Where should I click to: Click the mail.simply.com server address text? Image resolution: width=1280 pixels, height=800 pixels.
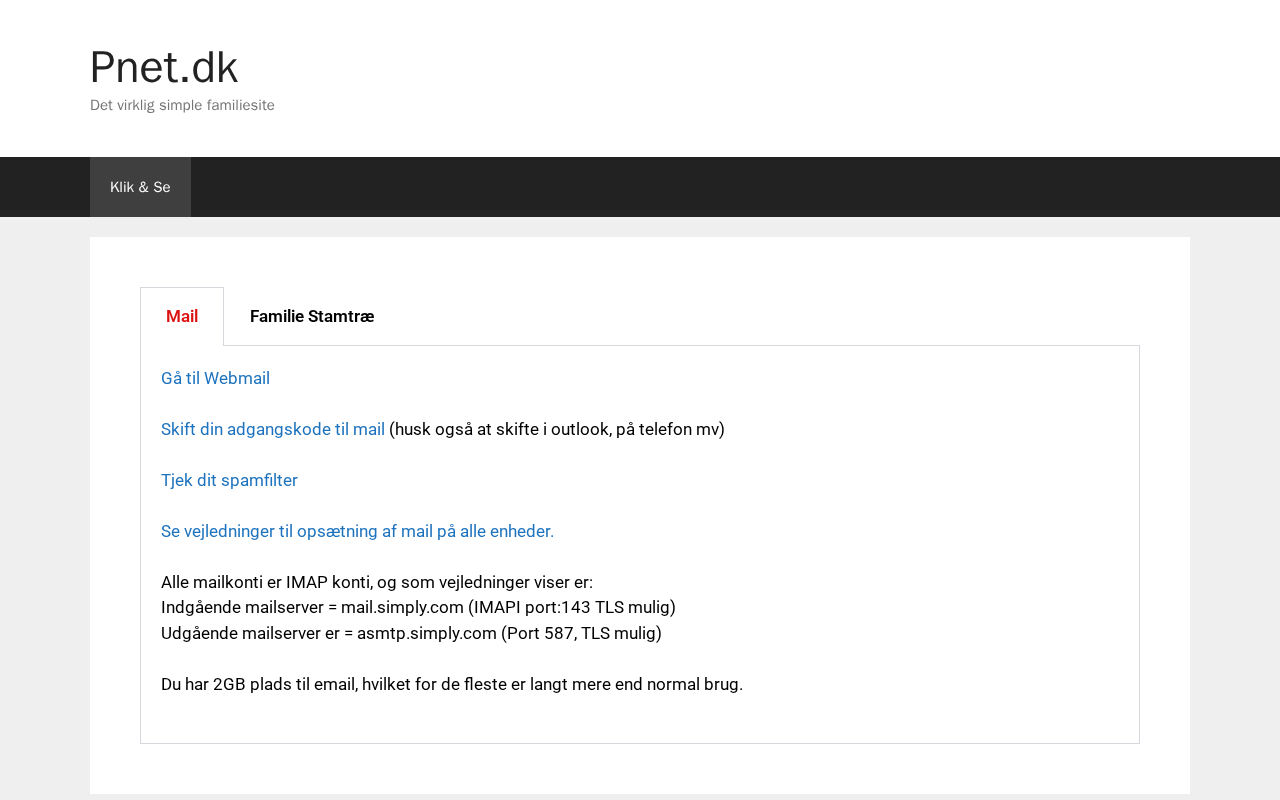click(402, 607)
